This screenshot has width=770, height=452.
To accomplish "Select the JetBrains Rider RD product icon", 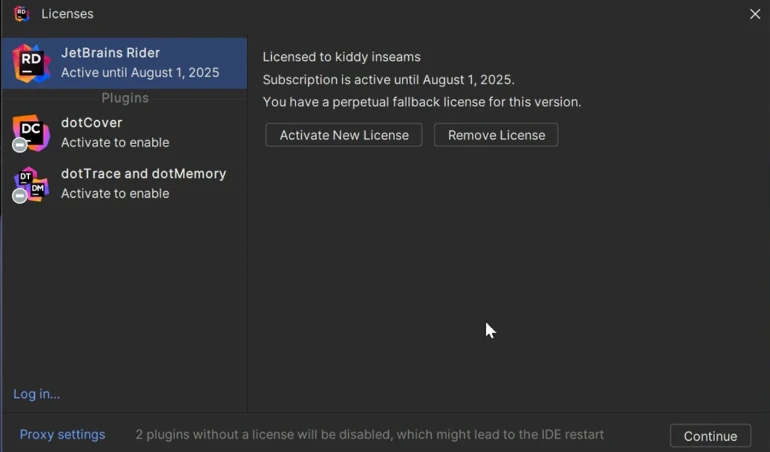I will [31, 63].
